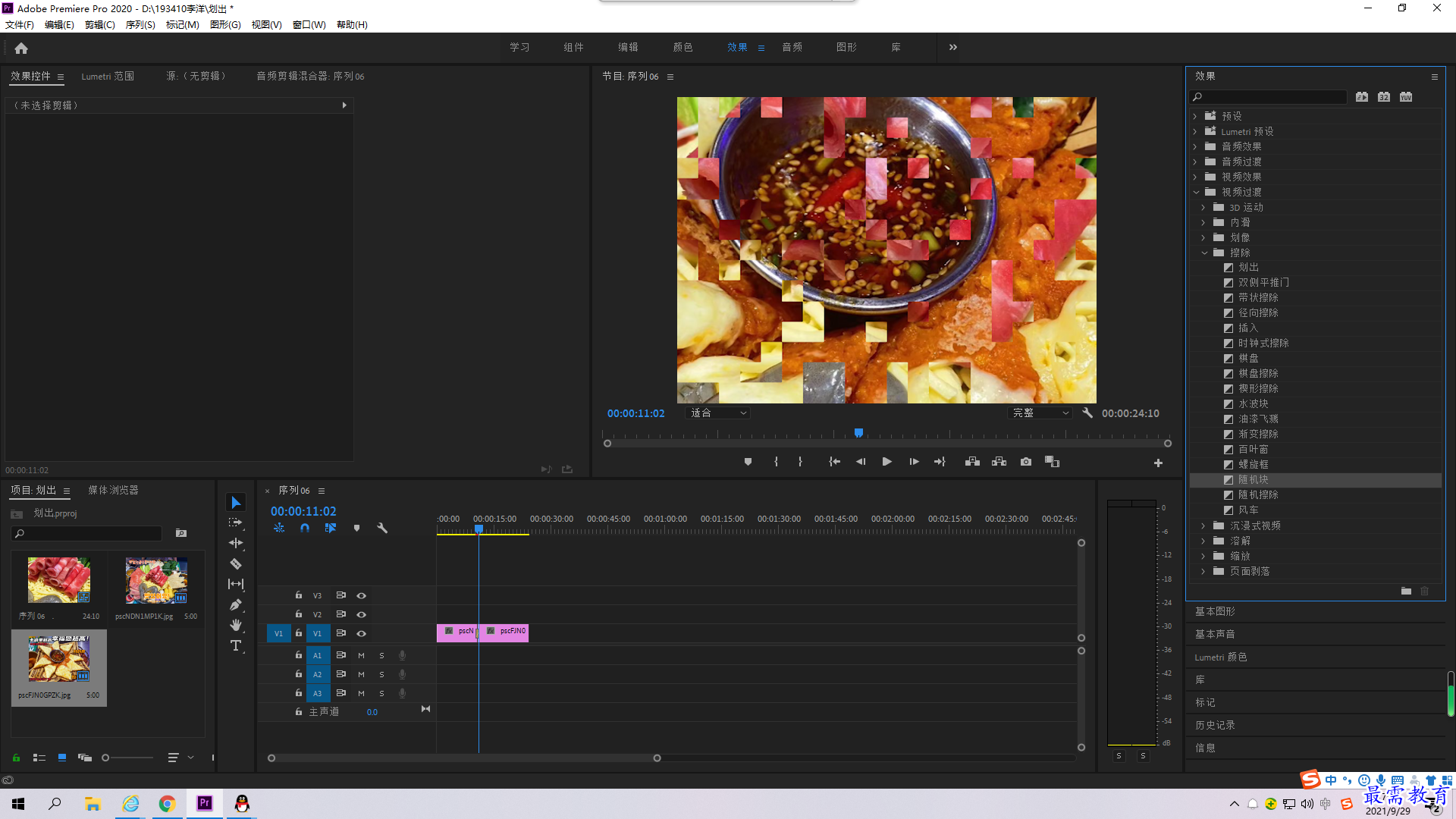Collapse the 视频过渡 folder
This screenshot has height=819, width=1456.
tap(1196, 192)
